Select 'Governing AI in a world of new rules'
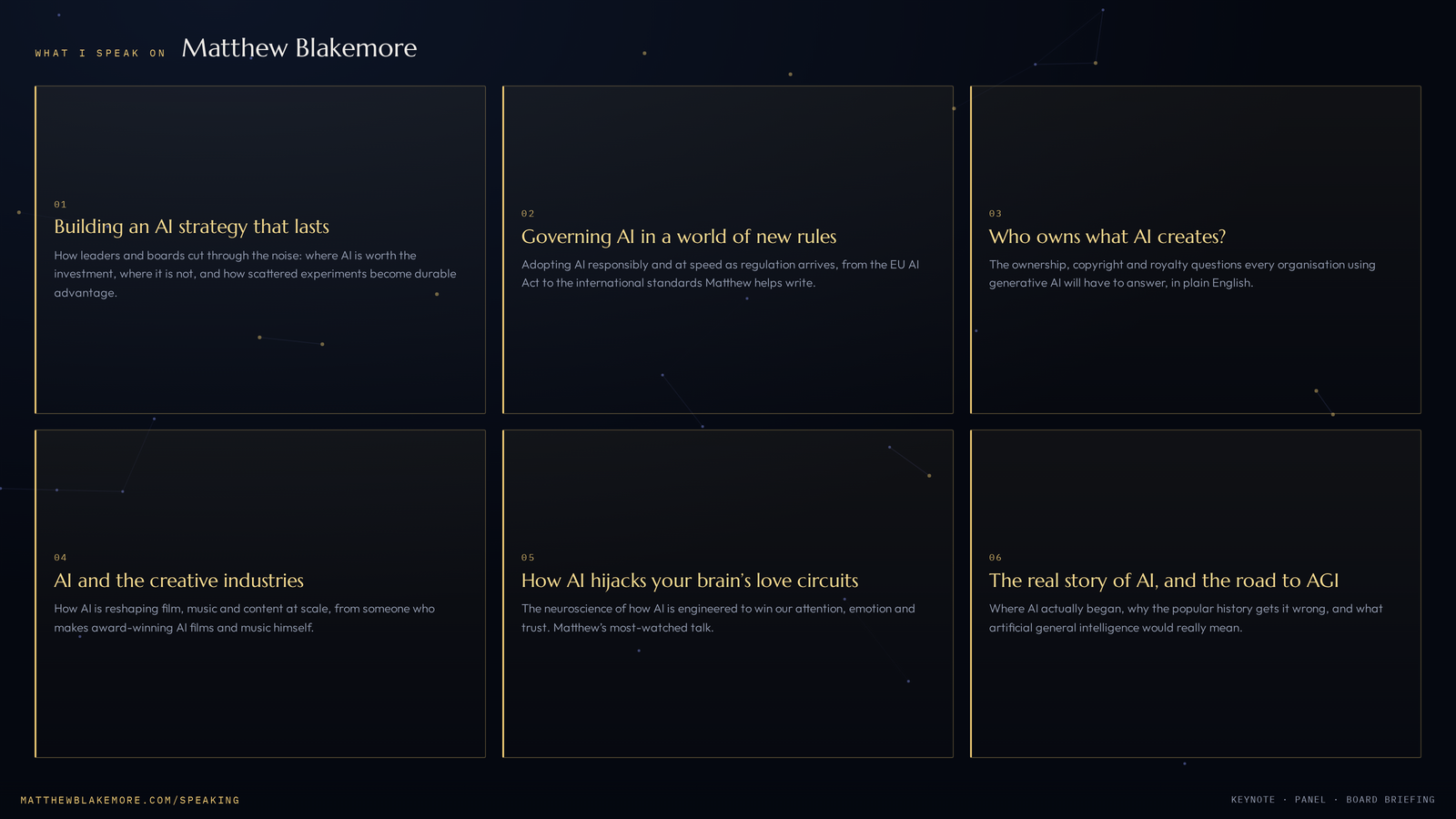The width and height of the screenshot is (1456, 819). [679, 237]
